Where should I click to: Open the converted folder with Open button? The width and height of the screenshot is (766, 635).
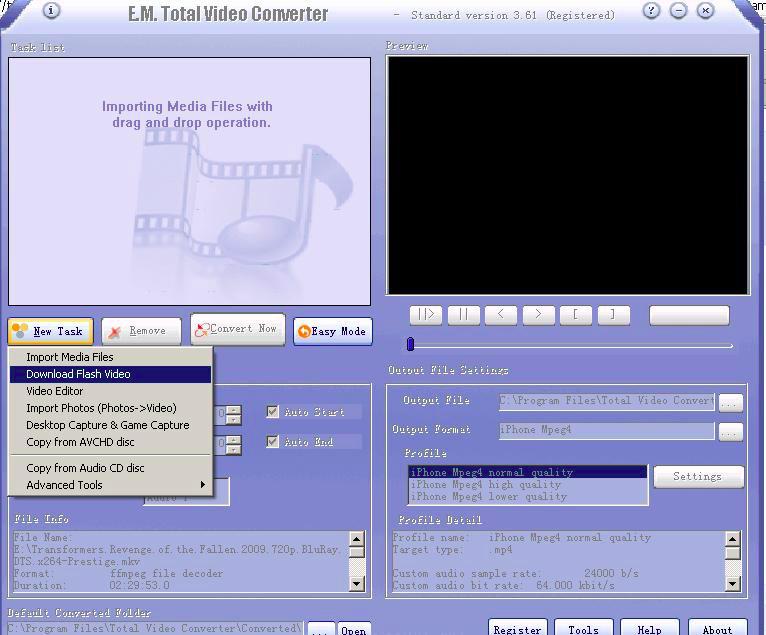click(354, 629)
